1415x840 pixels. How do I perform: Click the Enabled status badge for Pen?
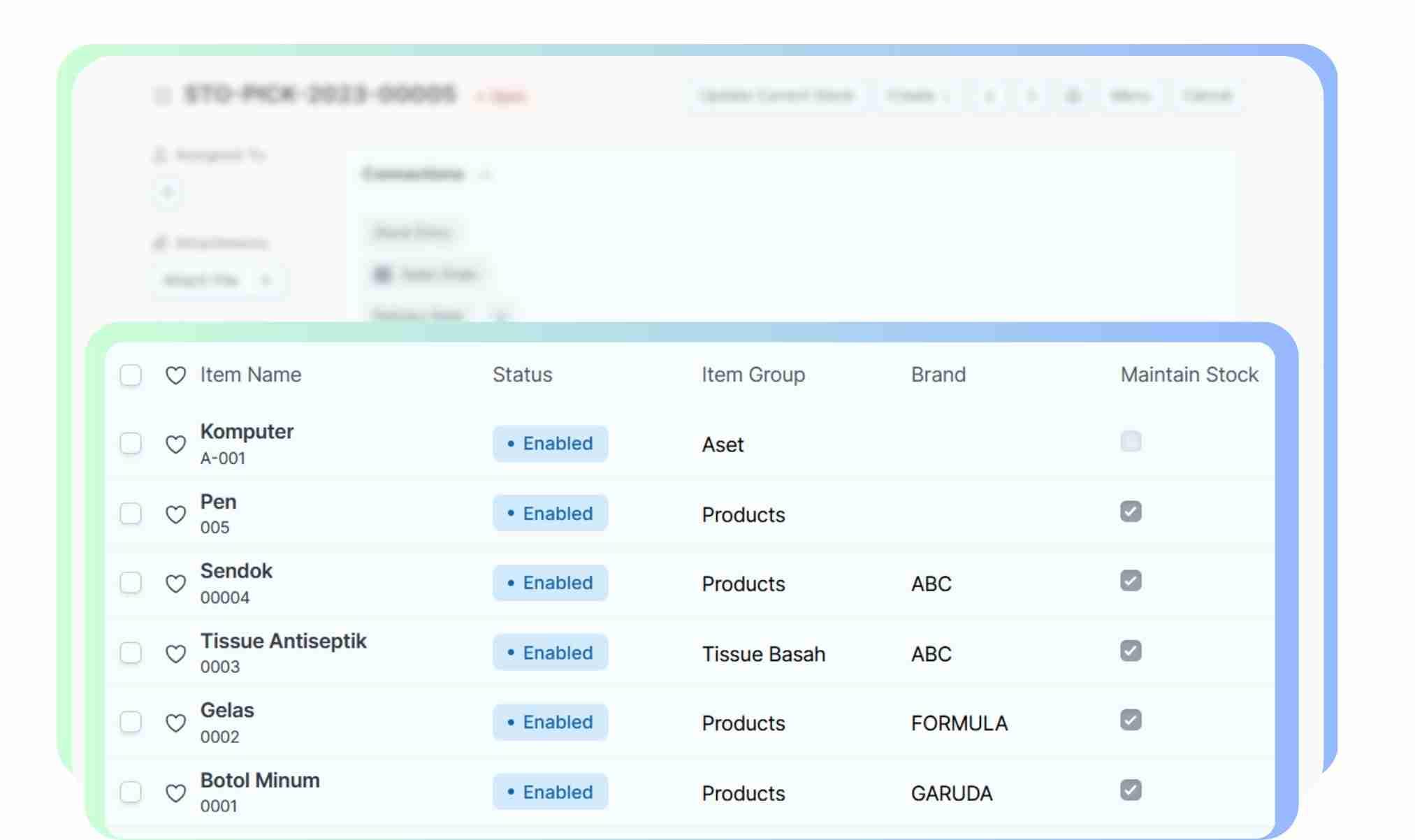[x=550, y=514]
